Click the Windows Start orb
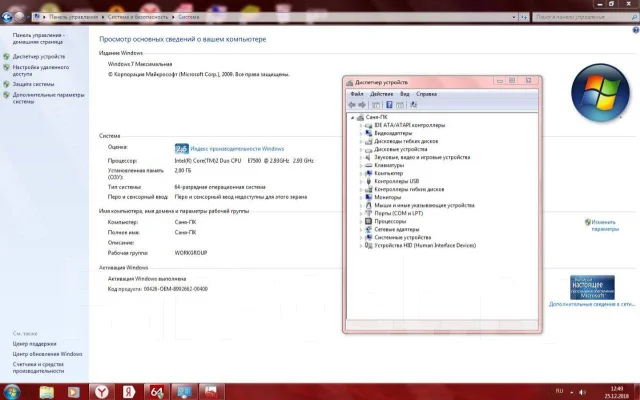The height and width of the screenshot is (400, 640). coord(11,392)
